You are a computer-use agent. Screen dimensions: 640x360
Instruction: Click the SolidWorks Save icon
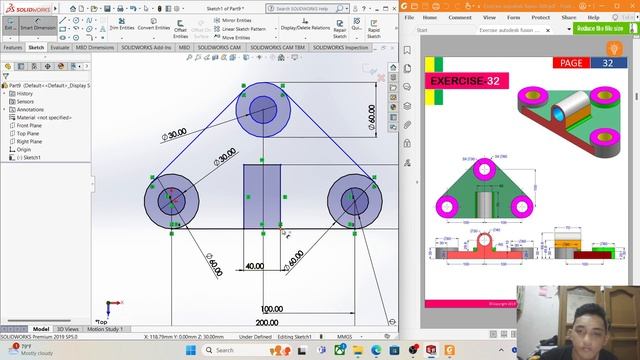[x=107, y=8]
